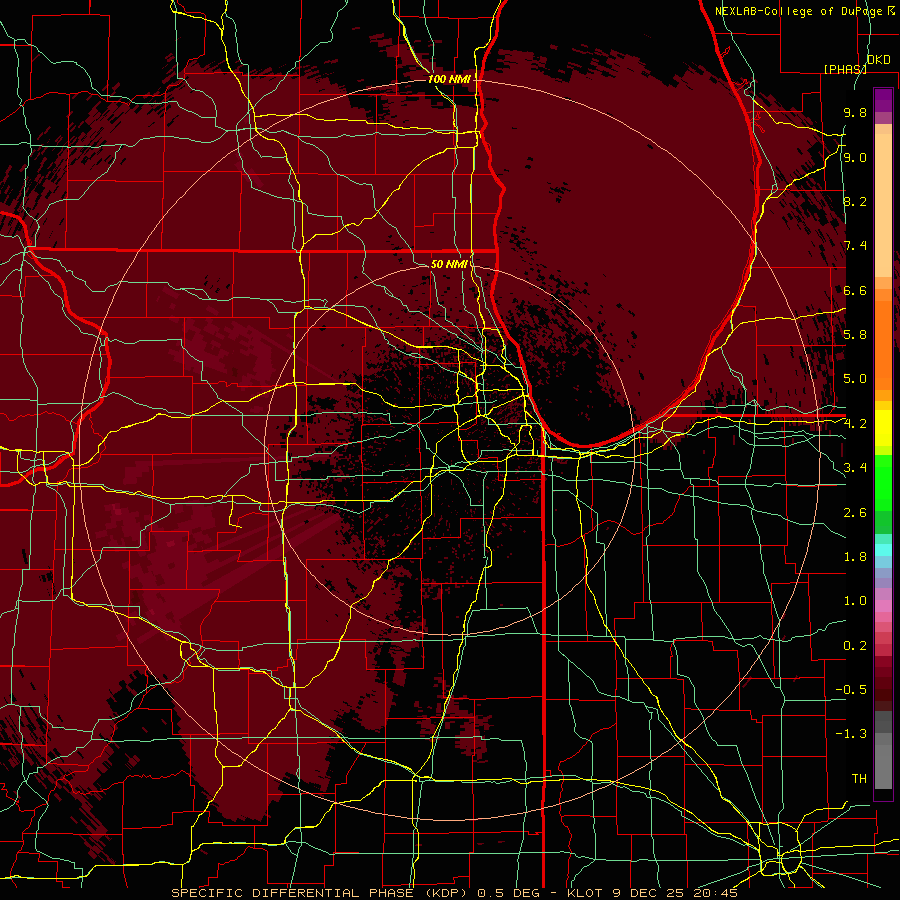Pick the peach swatch in the color bar

[x=883, y=205]
